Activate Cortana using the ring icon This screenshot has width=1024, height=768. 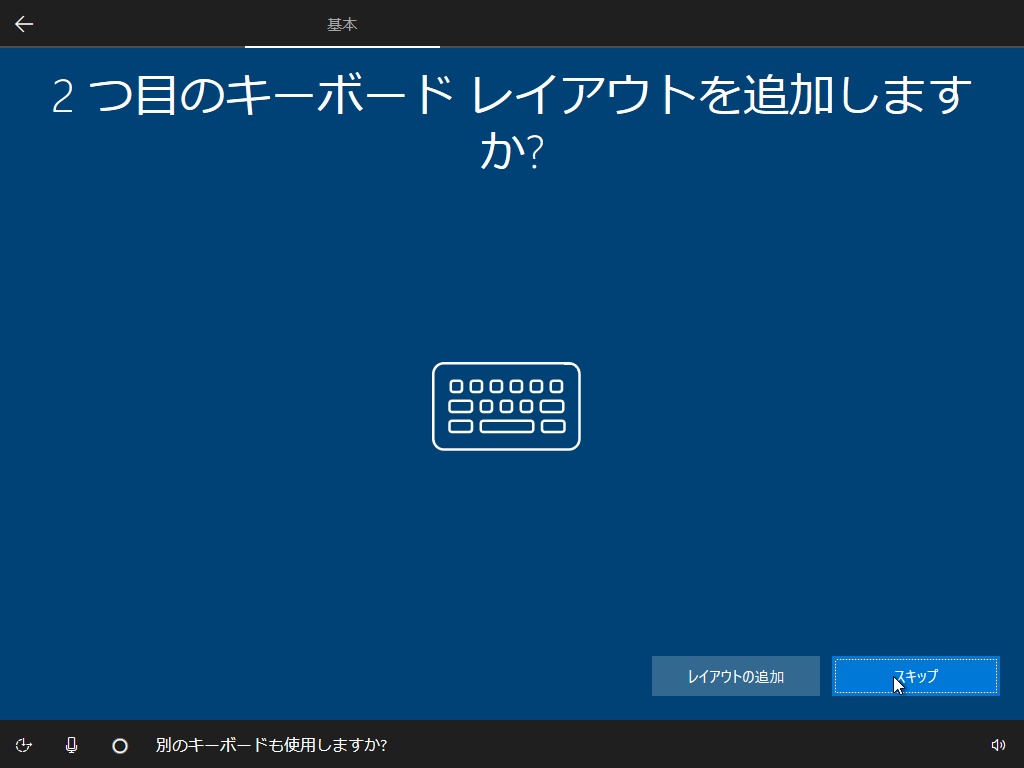120,745
